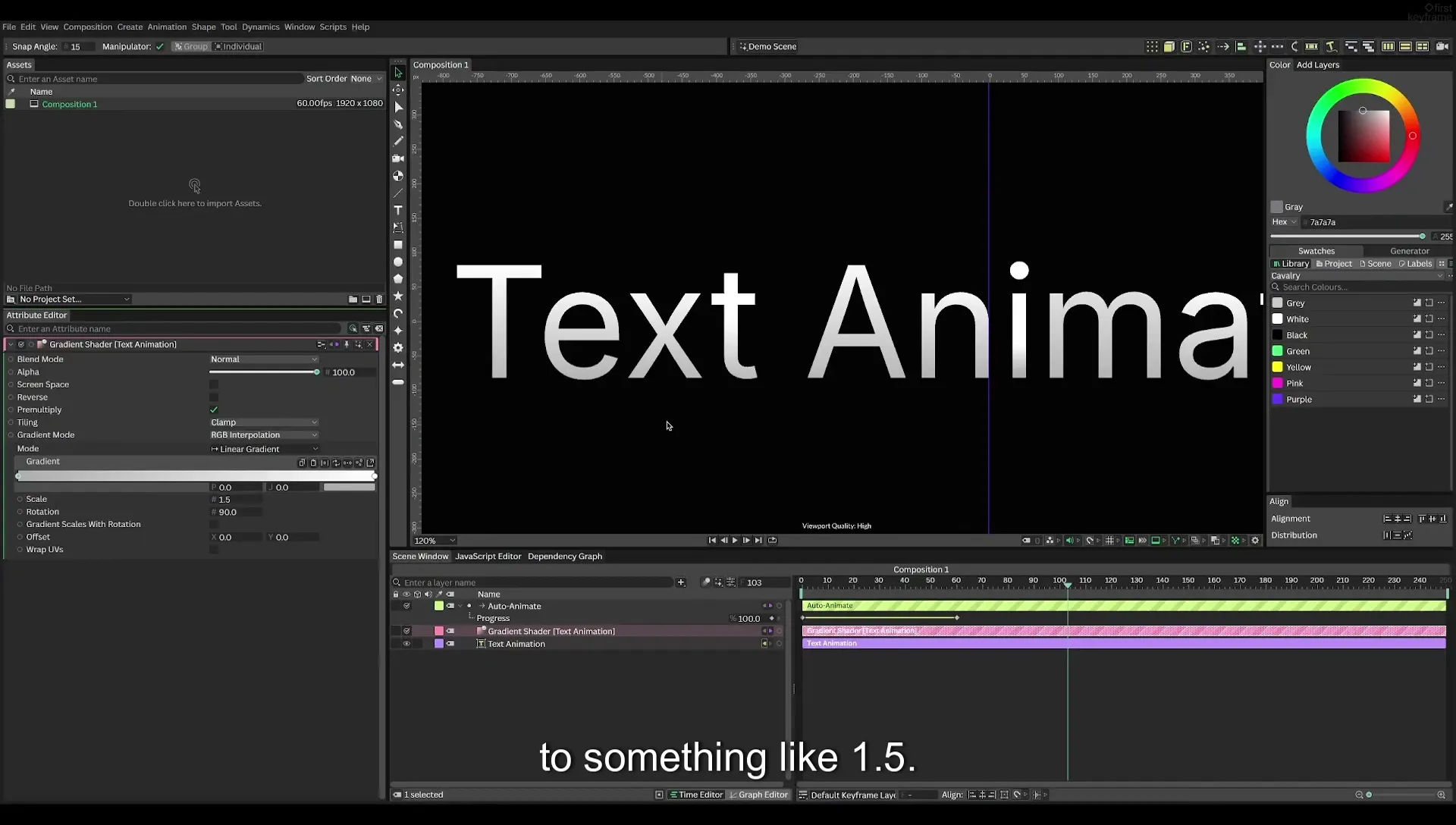Open the Linear Gradient mode dropdown
This screenshot has width=1456, height=825.
click(264, 449)
